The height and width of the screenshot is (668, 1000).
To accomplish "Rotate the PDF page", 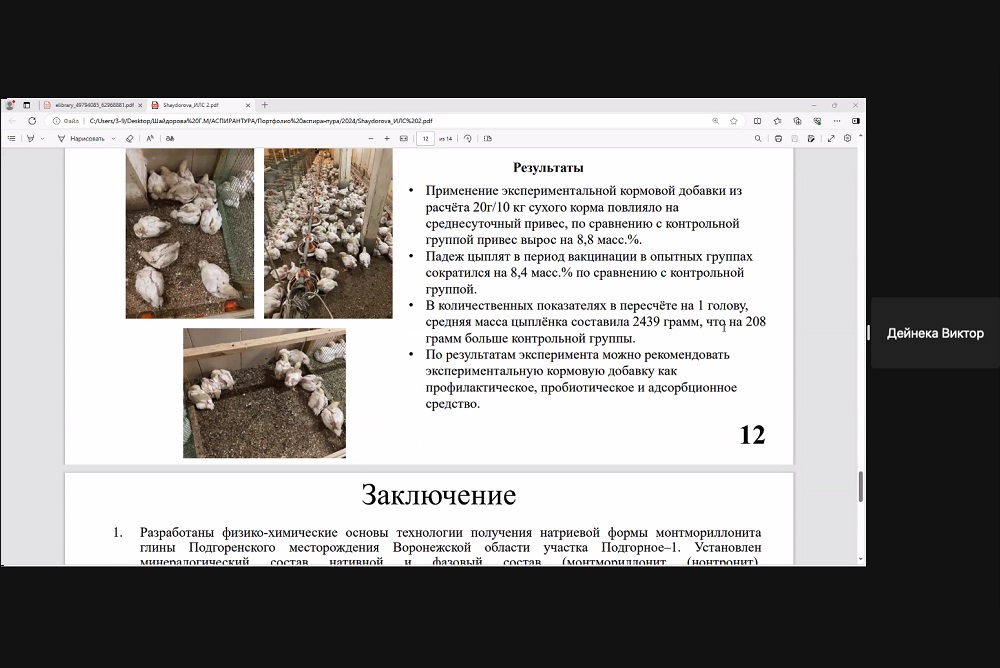I will (x=467, y=138).
